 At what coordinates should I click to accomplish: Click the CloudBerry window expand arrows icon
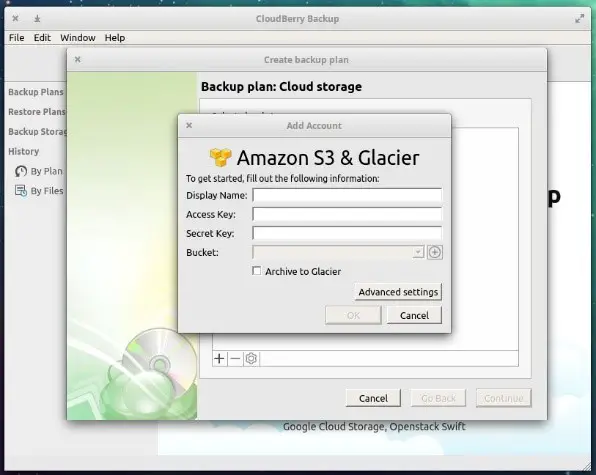579,19
